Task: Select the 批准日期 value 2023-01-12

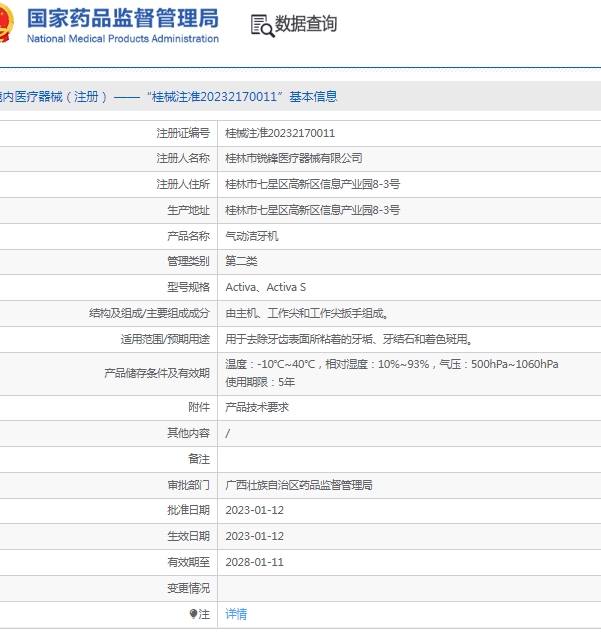Action: point(254,510)
